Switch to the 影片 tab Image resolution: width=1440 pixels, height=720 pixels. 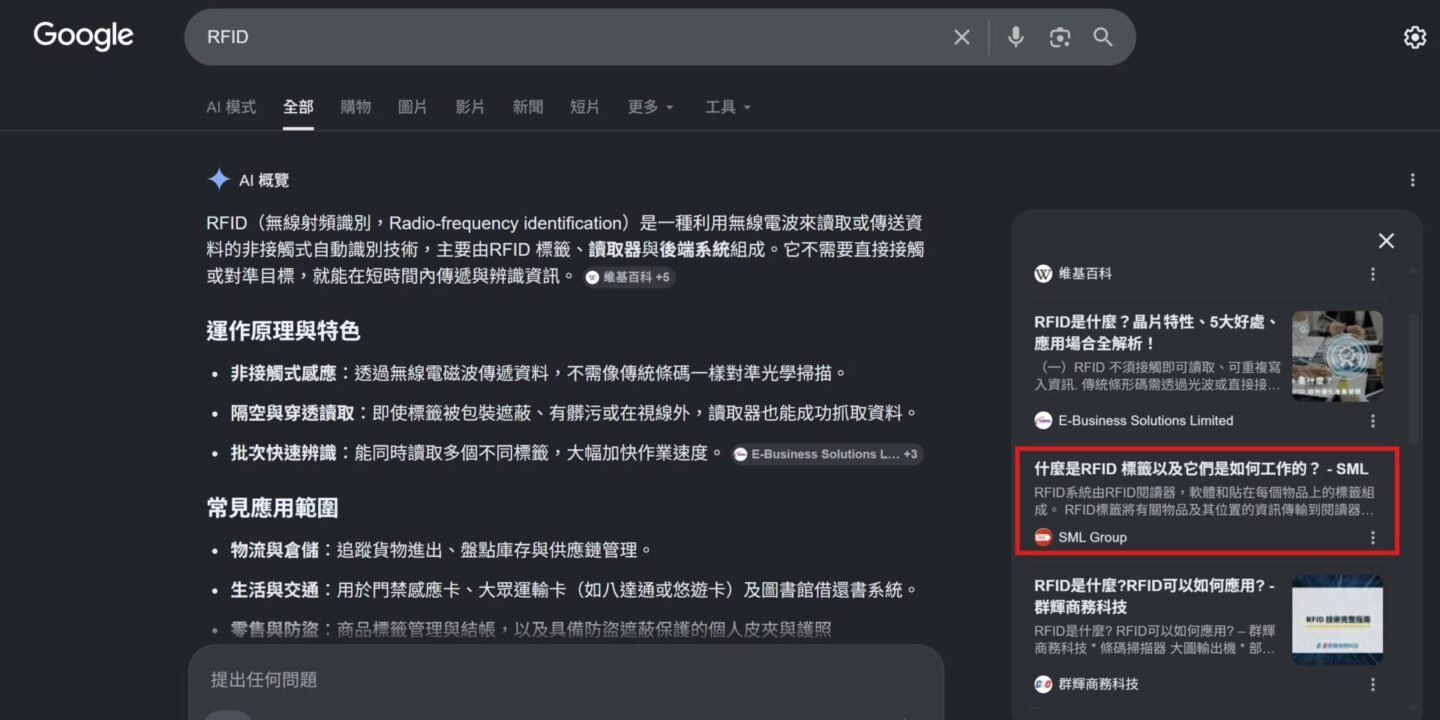[x=470, y=107]
